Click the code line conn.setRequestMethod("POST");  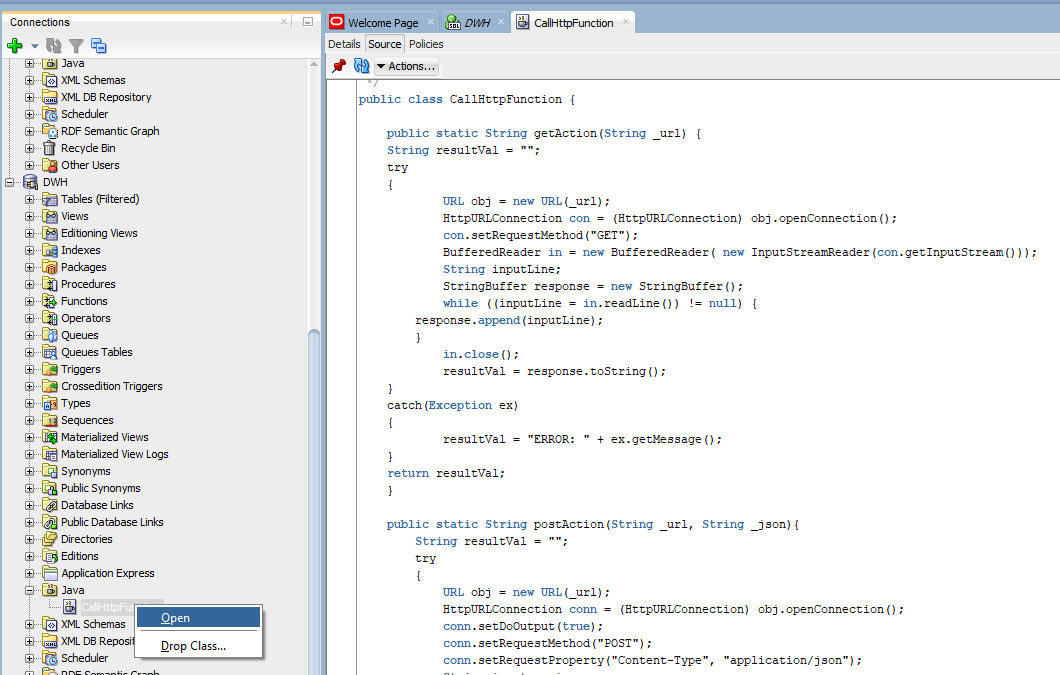(x=548, y=643)
